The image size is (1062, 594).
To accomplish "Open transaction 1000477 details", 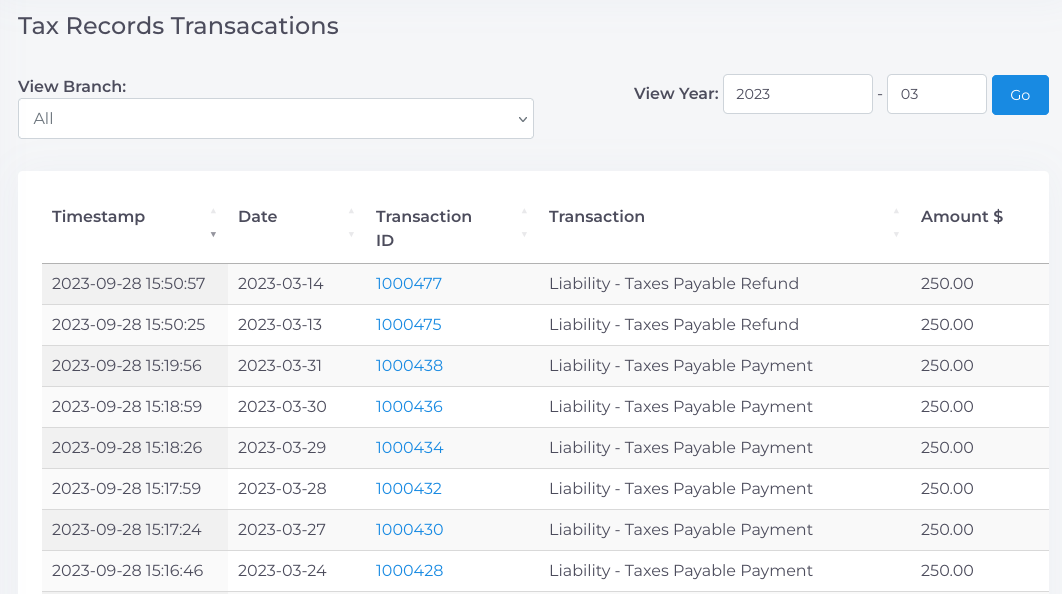I will click(x=408, y=283).
